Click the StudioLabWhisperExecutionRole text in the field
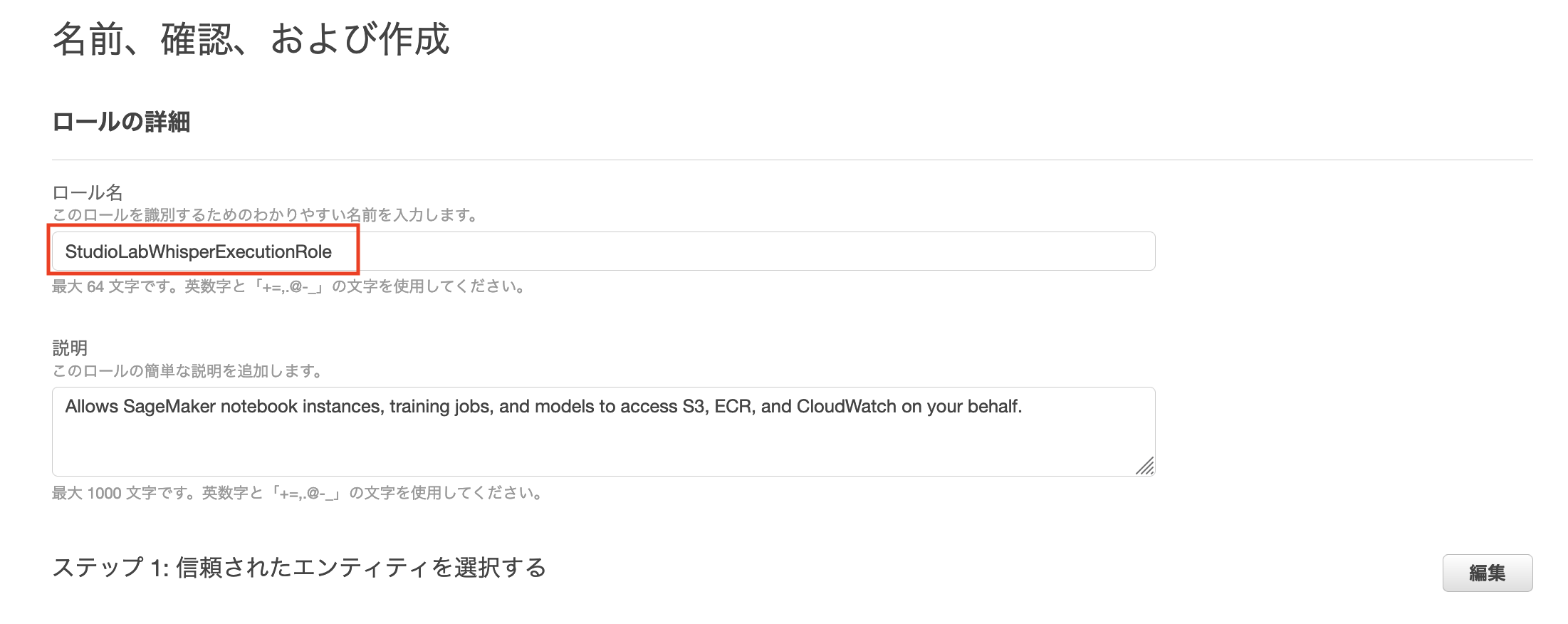Screen dimensions: 1568x624 point(199,251)
